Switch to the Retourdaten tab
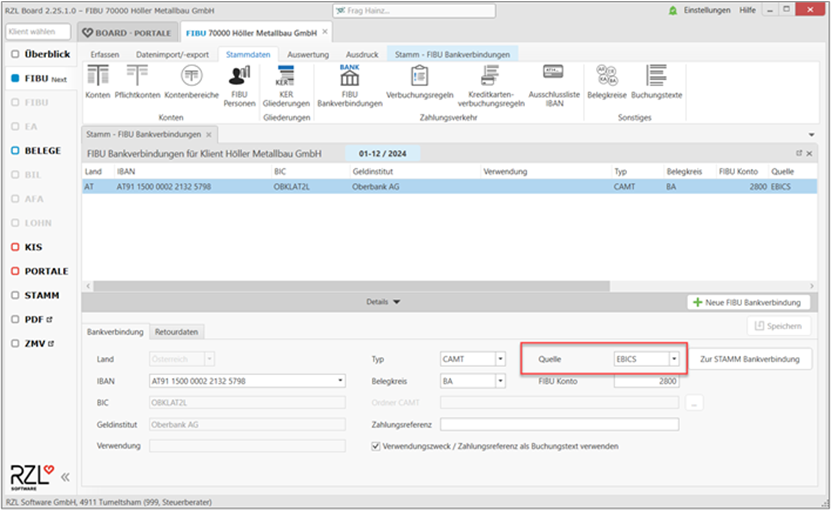Image resolution: width=831 pixels, height=510 pixels. pos(175,332)
